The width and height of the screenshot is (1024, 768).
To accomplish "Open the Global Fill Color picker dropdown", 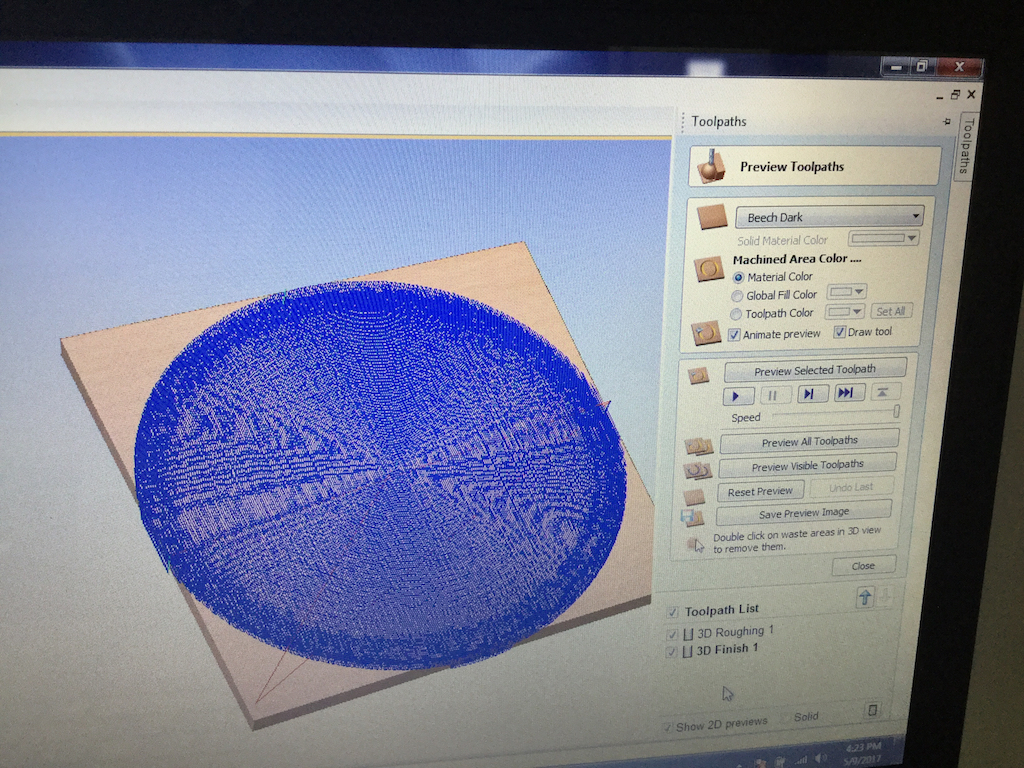I will [846, 291].
